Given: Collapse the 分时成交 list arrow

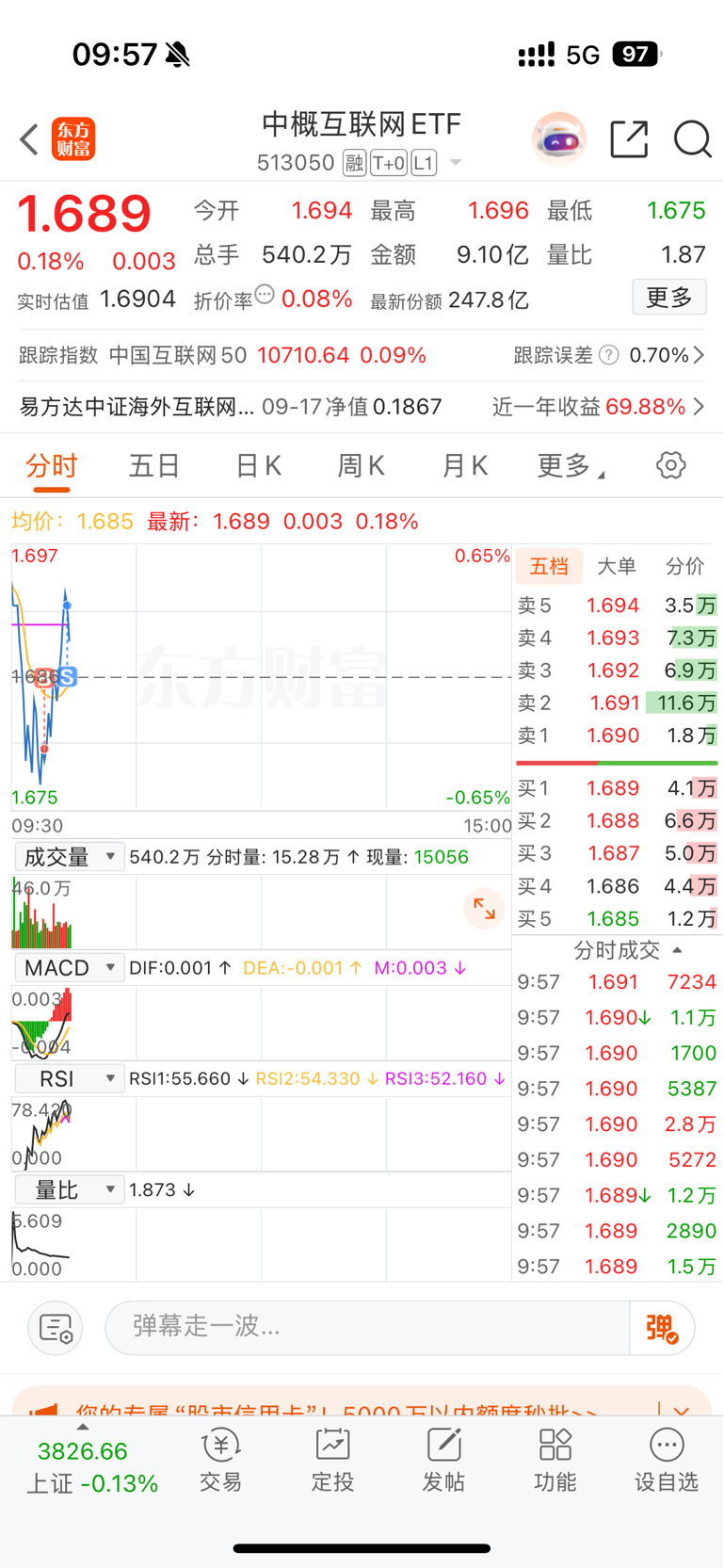Looking at the screenshot, I should [677, 950].
